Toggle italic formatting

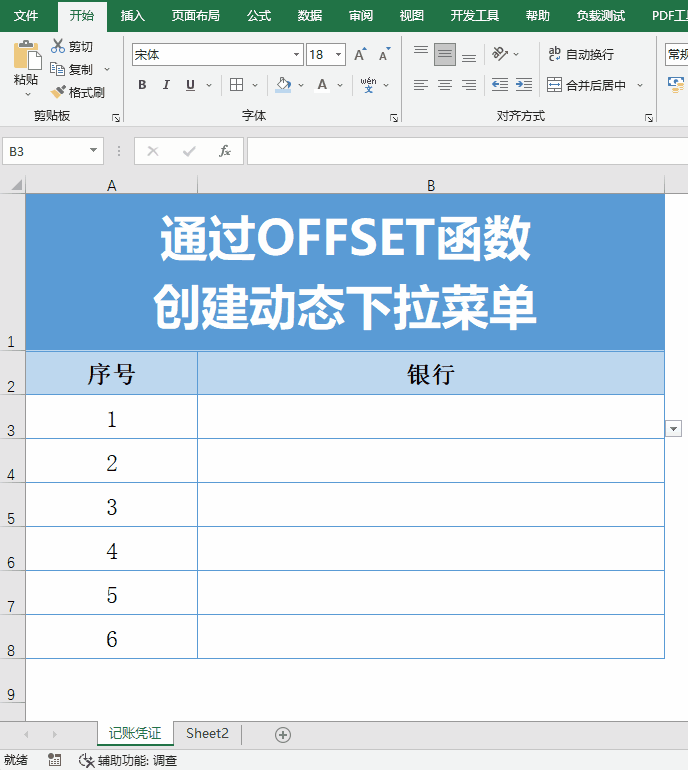(166, 85)
